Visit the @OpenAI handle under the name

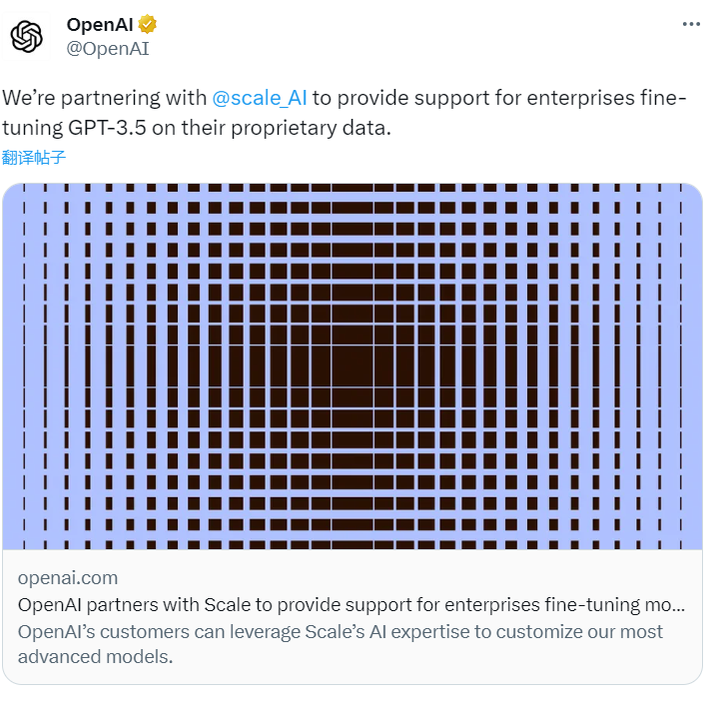[x=108, y=49]
